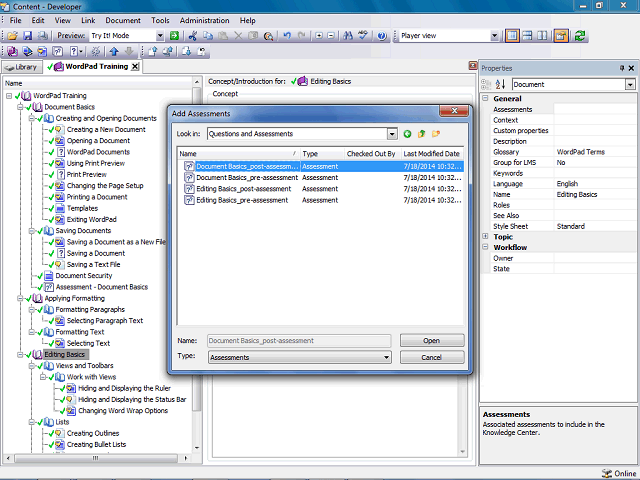Screen dimensions: 640x480
Task: Sort by the Name column header
Action: pyautogui.click(x=238, y=153)
